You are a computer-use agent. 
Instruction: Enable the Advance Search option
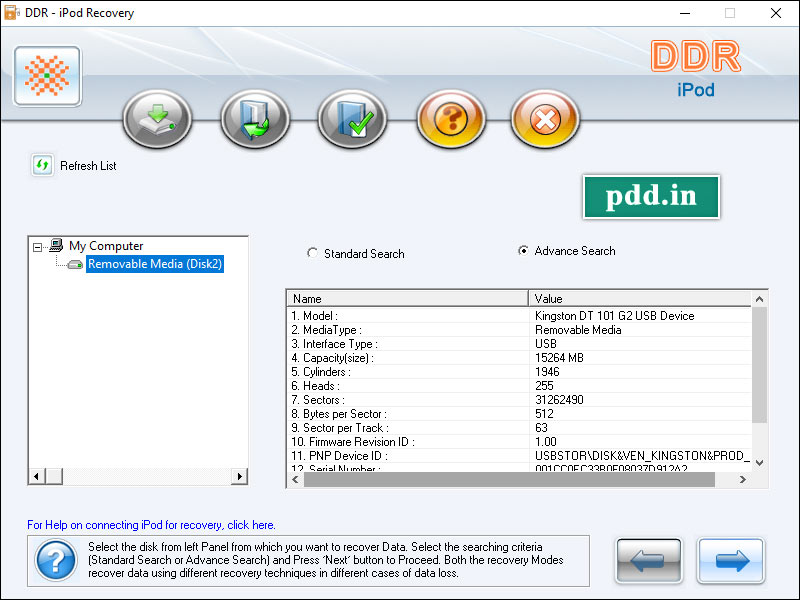(522, 251)
